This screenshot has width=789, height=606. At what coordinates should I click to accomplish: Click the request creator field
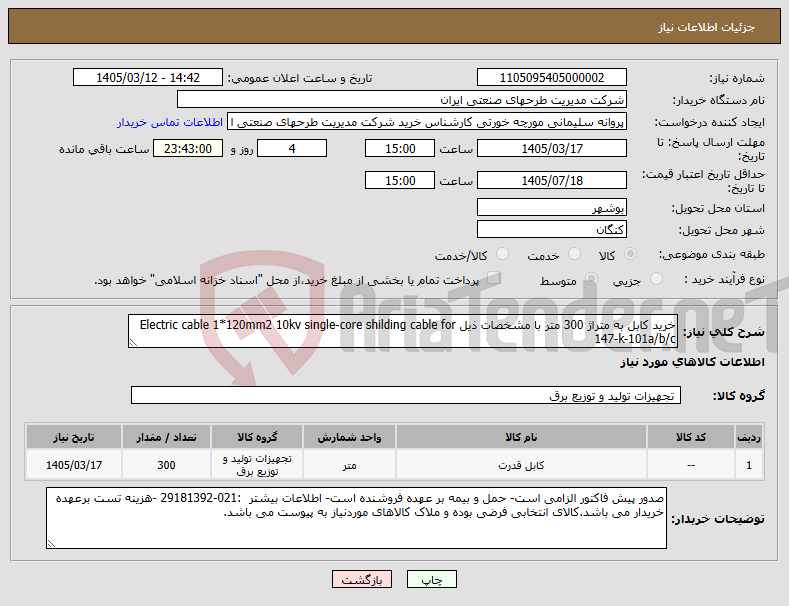coord(427,122)
